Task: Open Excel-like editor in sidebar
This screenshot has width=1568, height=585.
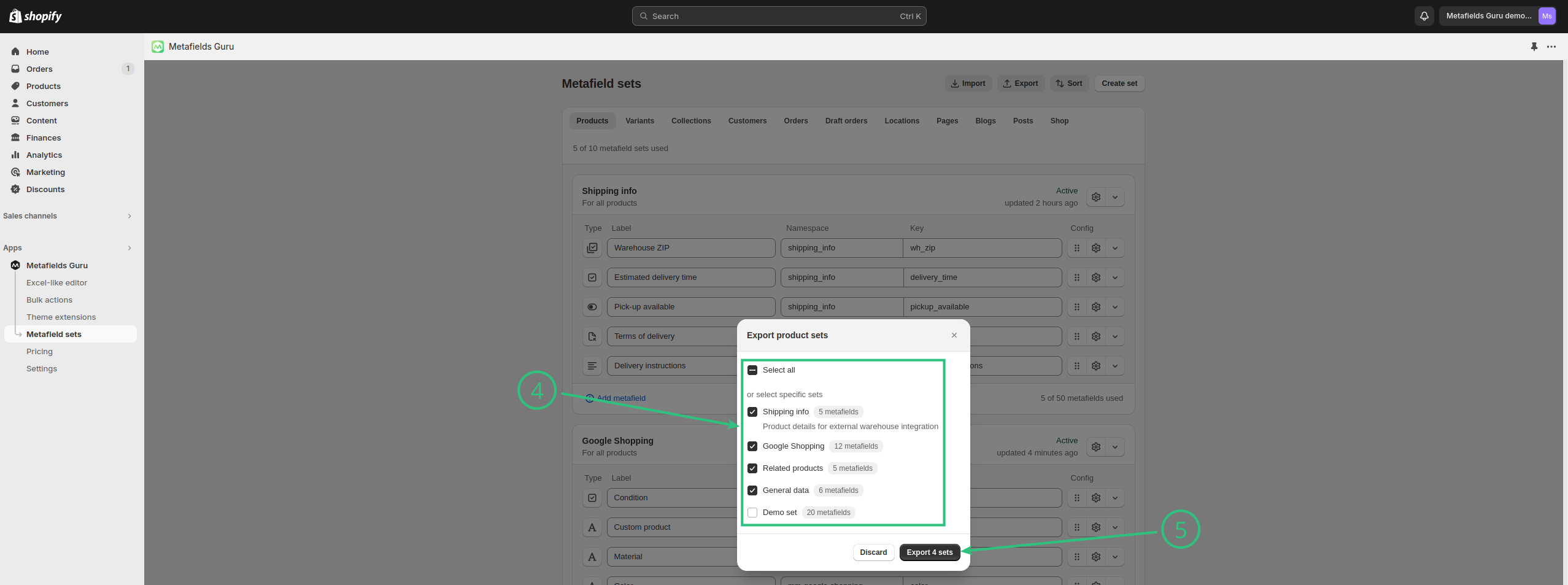Action: pos(56,283)
